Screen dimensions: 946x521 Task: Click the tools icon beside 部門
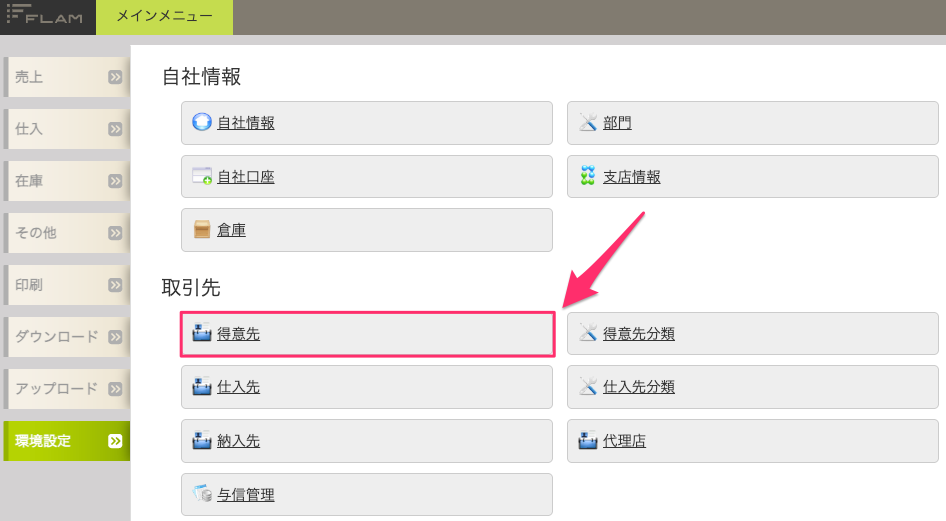(x=588, y=122)
